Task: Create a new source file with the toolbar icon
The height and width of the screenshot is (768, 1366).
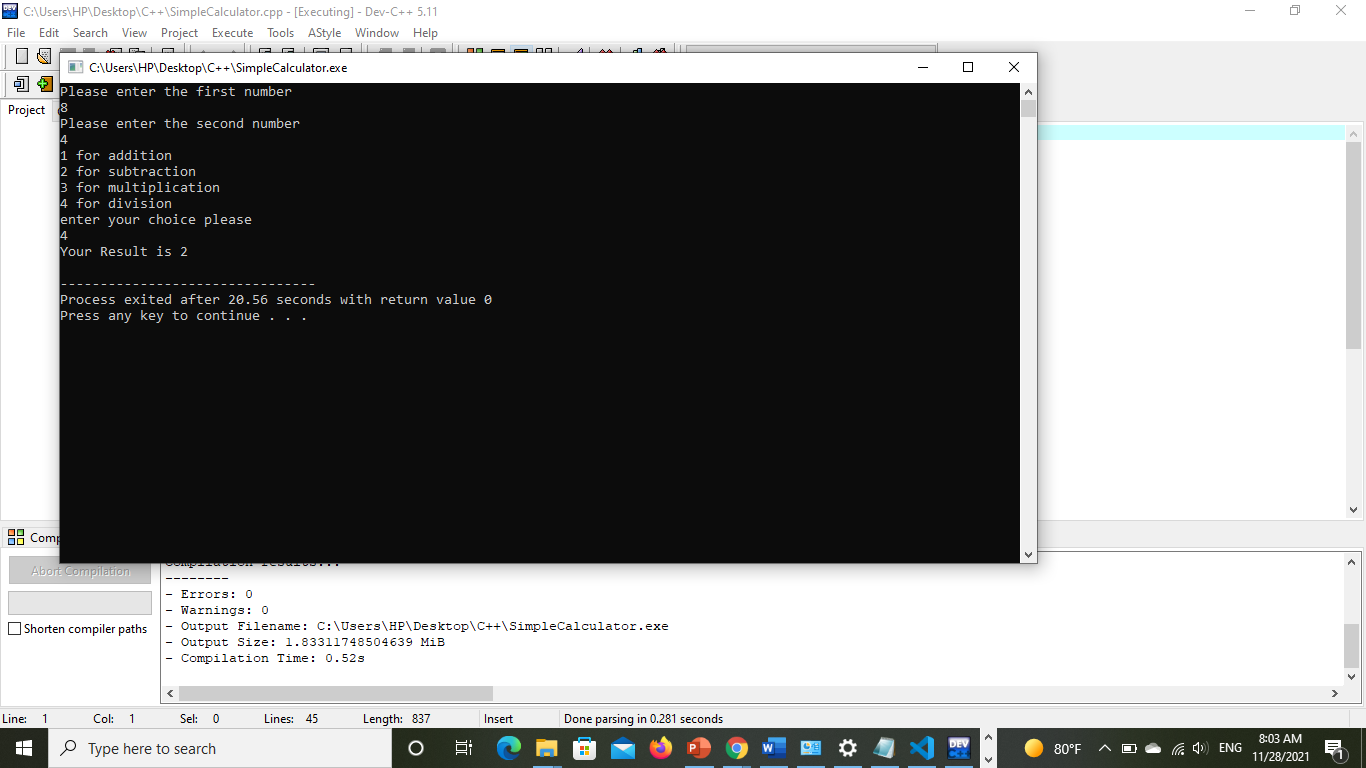Action: [x=22, y=56]
